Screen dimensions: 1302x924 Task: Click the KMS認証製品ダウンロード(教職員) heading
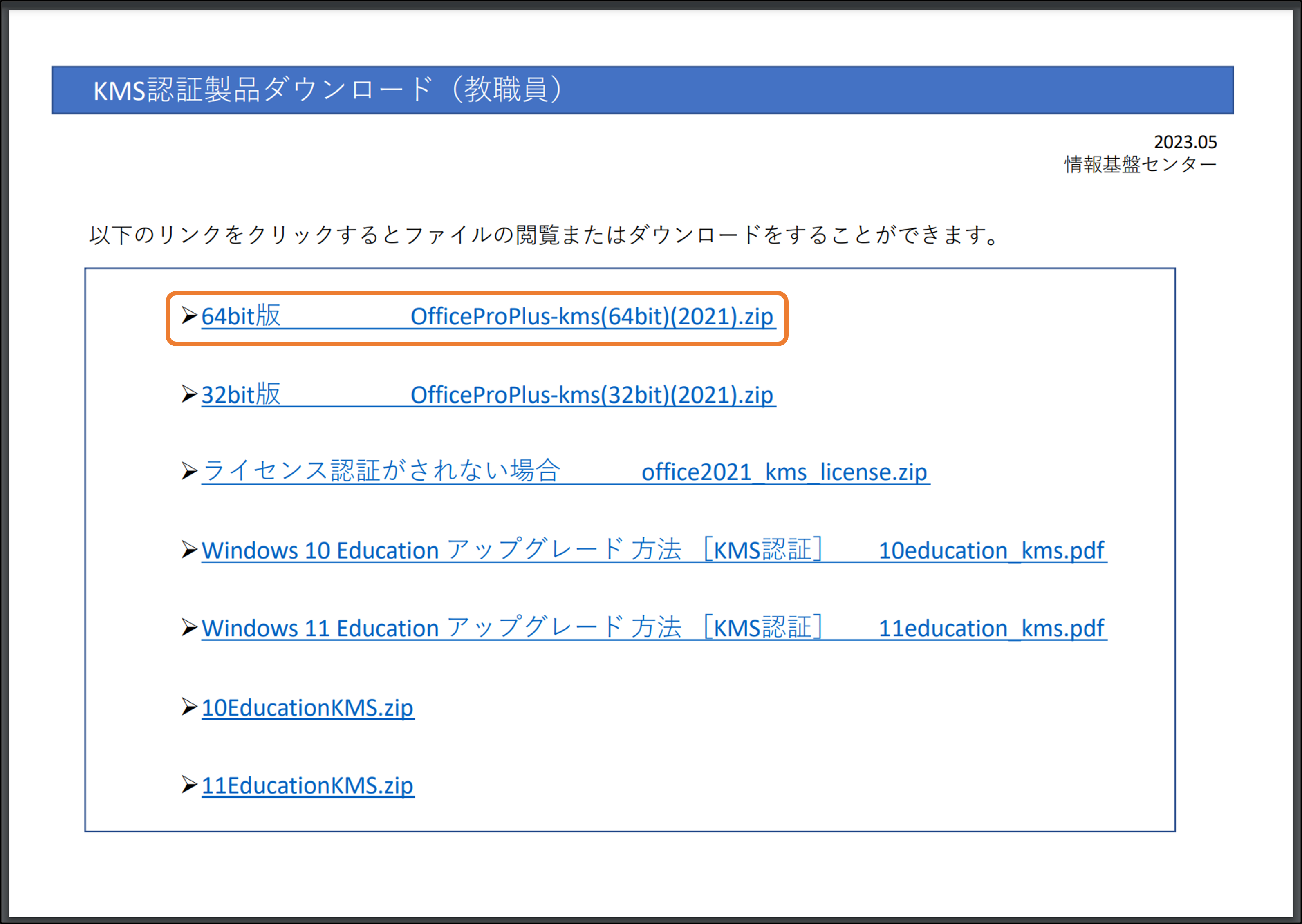coord(328,90)
